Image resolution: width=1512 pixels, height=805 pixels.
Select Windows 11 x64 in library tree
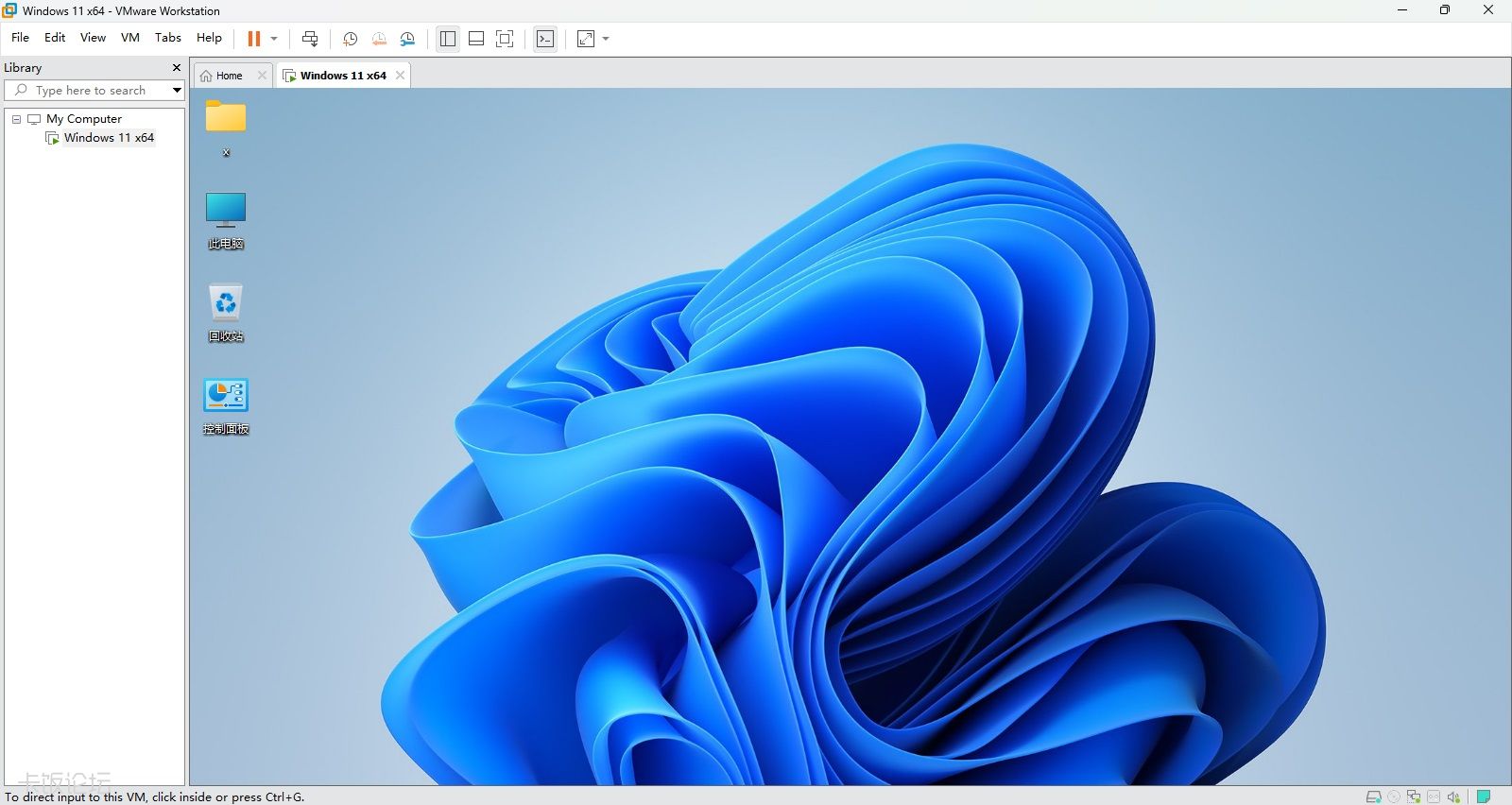tap(108, 138)
